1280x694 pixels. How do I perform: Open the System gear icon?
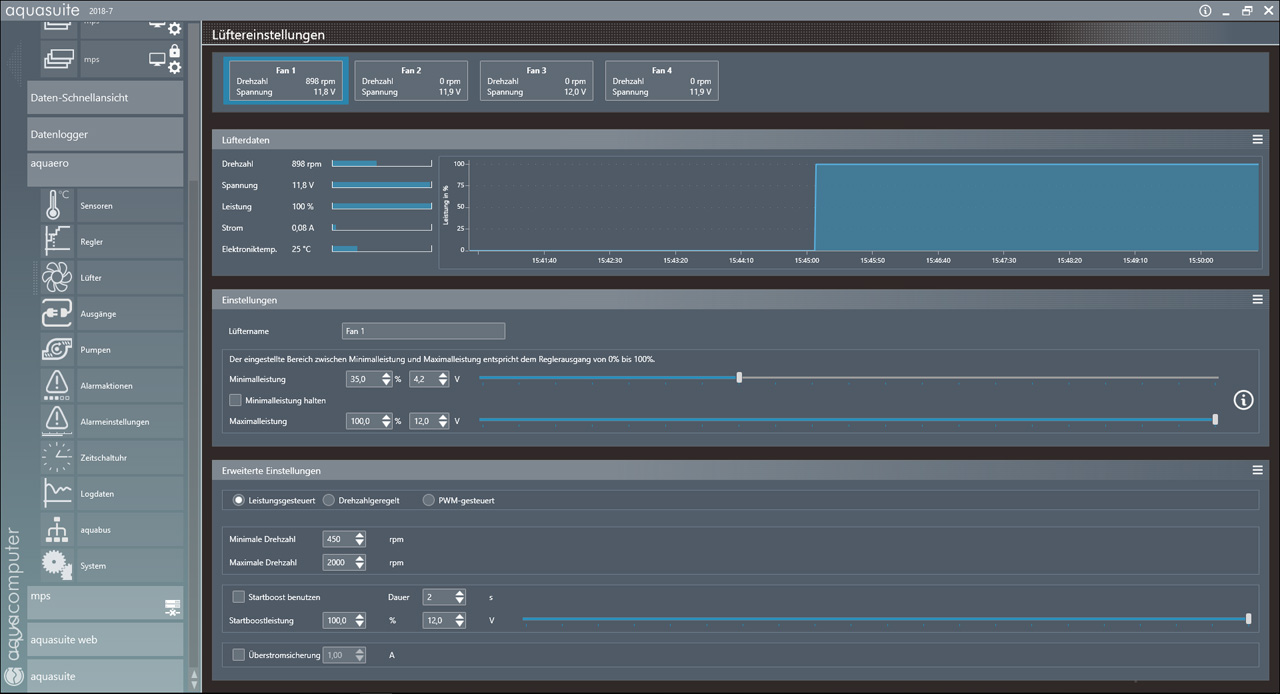click(x=56, y=565)
